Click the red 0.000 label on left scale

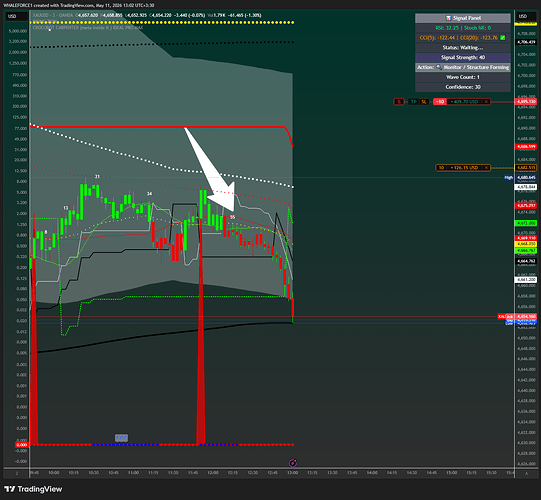pos(21,445)
